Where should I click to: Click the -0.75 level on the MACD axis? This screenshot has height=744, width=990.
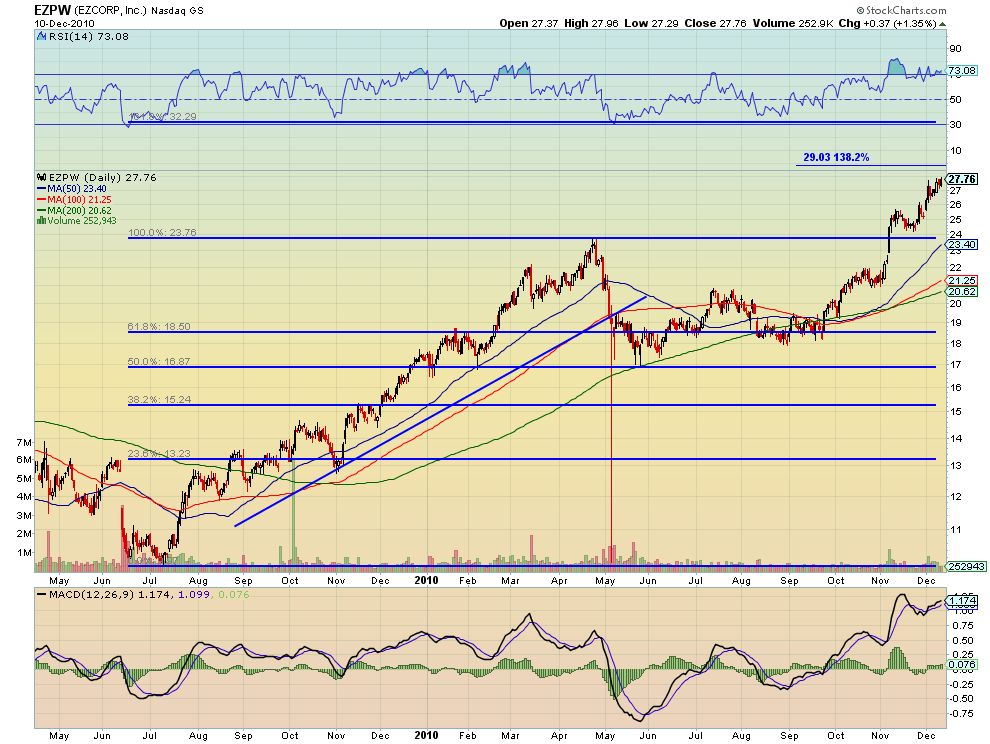[x=961, y=713]
